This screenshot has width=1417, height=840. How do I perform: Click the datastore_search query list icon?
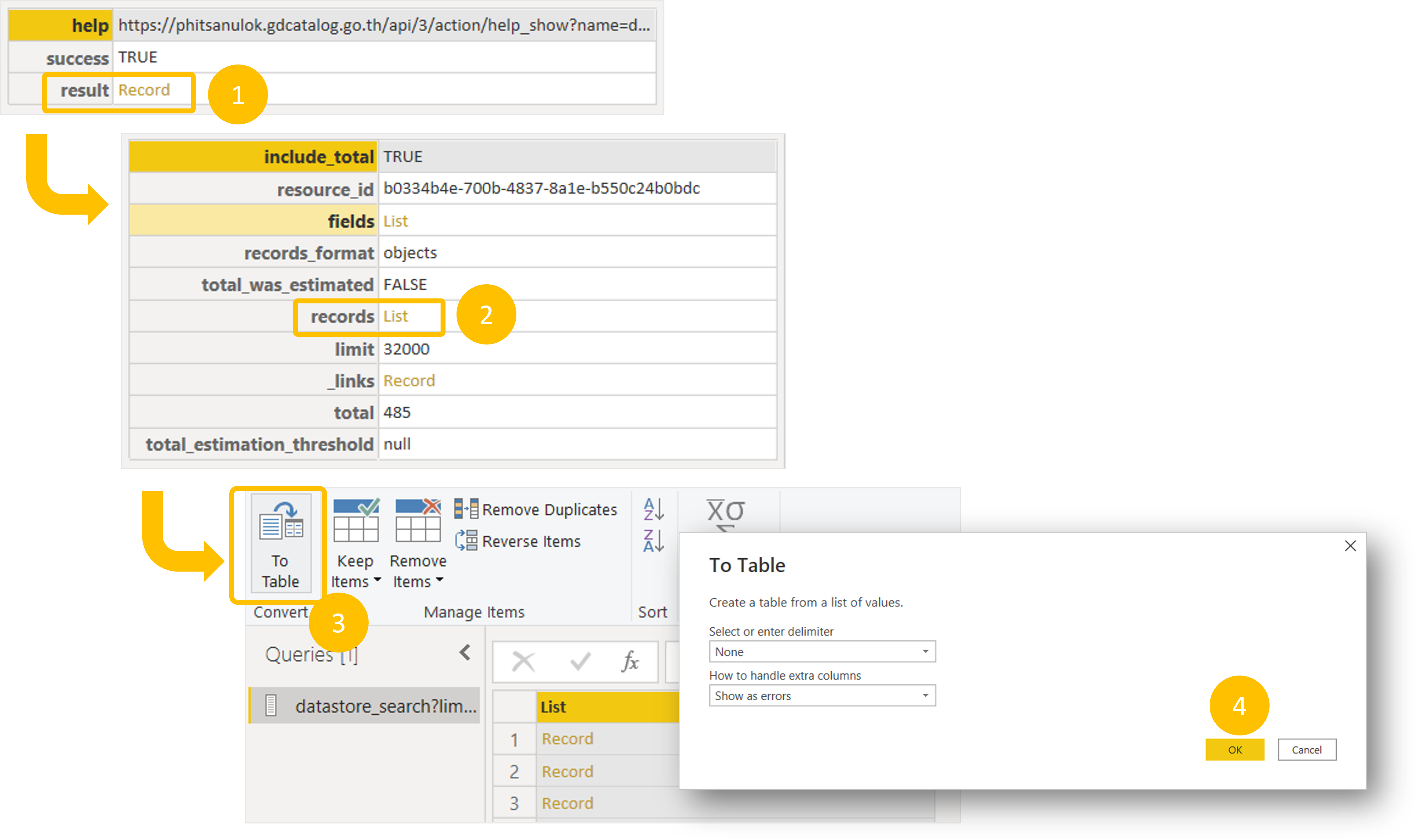(x=270, y=705)
